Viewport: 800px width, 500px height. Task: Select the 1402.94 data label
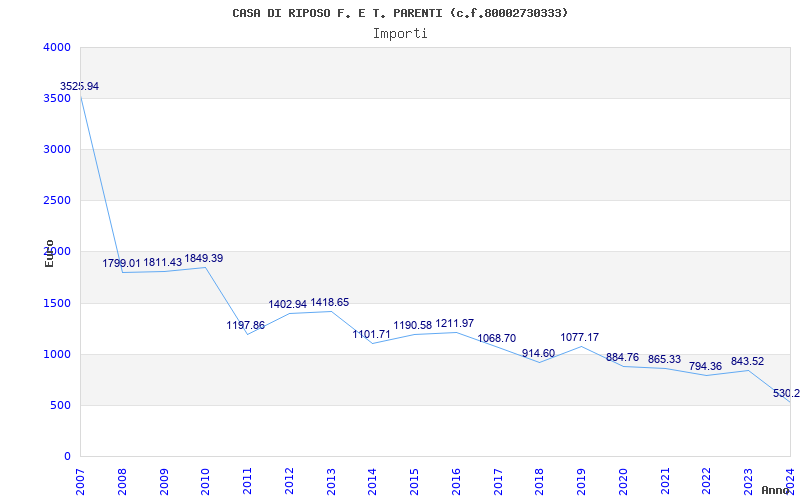pyautogui.click(x=288, y=304)
